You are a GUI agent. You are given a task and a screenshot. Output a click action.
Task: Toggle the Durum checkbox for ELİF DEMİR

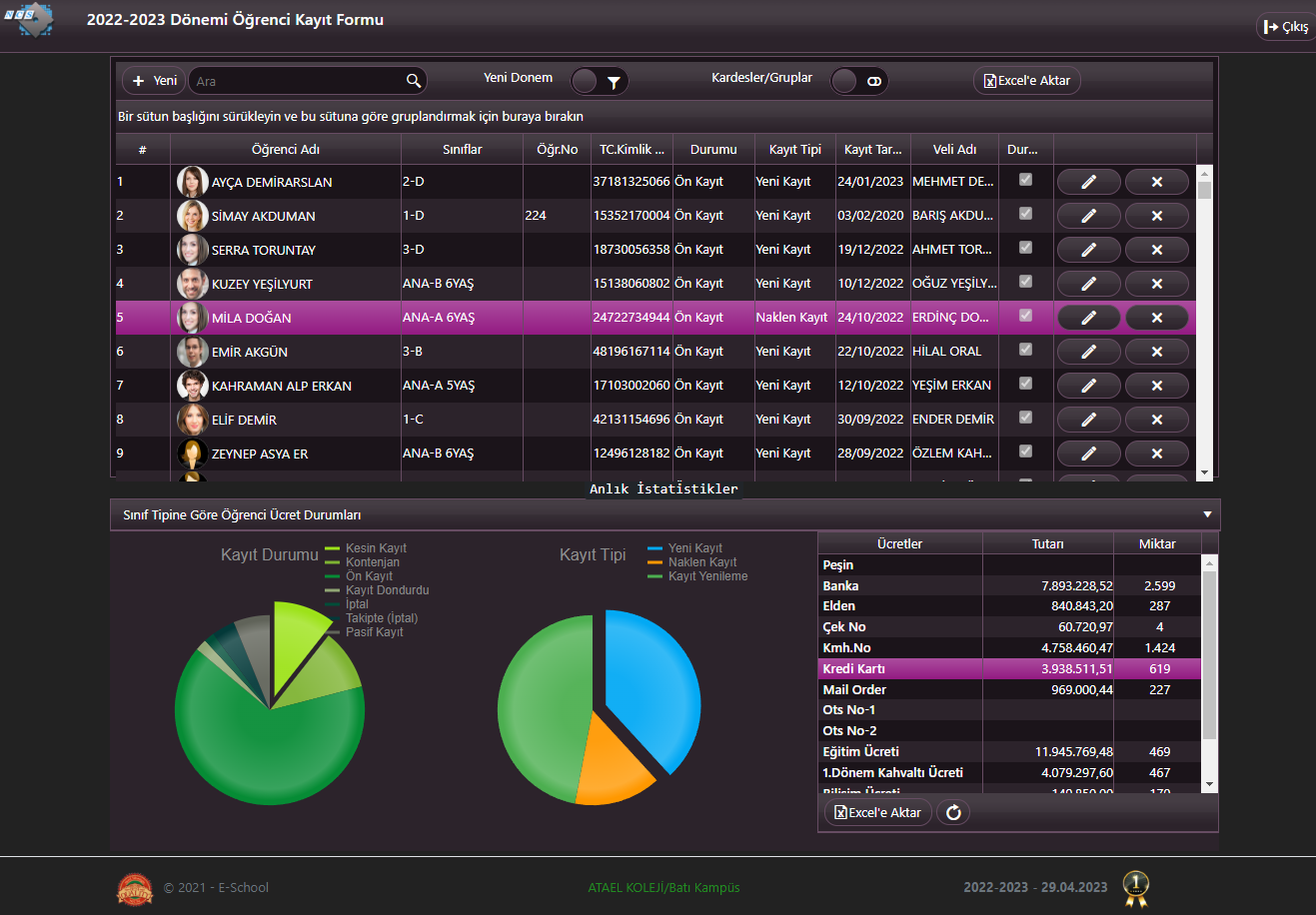(1025, 418)
